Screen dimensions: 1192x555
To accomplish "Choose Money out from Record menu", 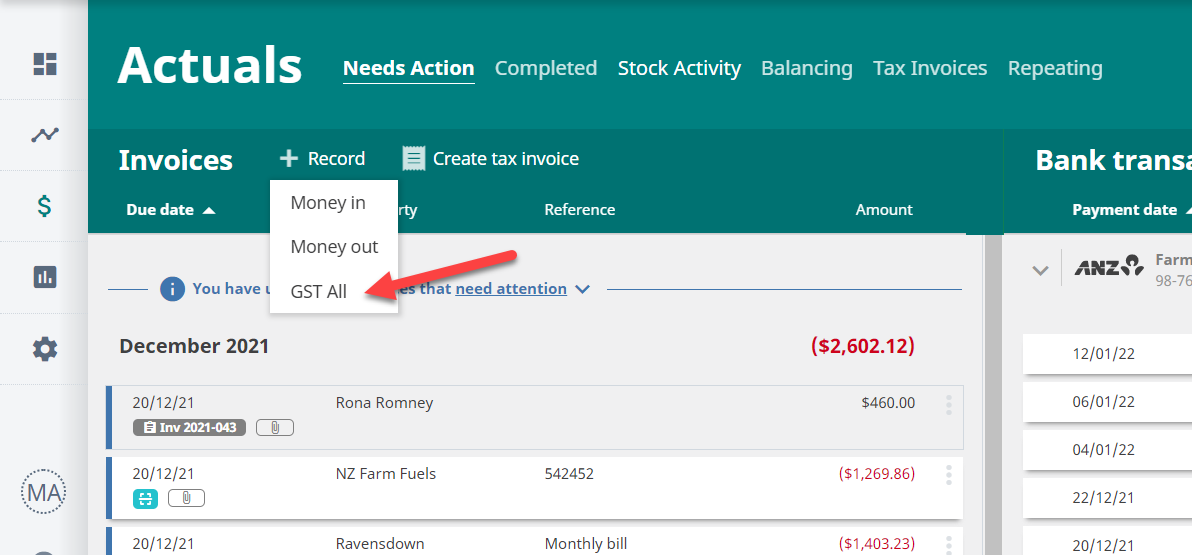I will [334, 247].
